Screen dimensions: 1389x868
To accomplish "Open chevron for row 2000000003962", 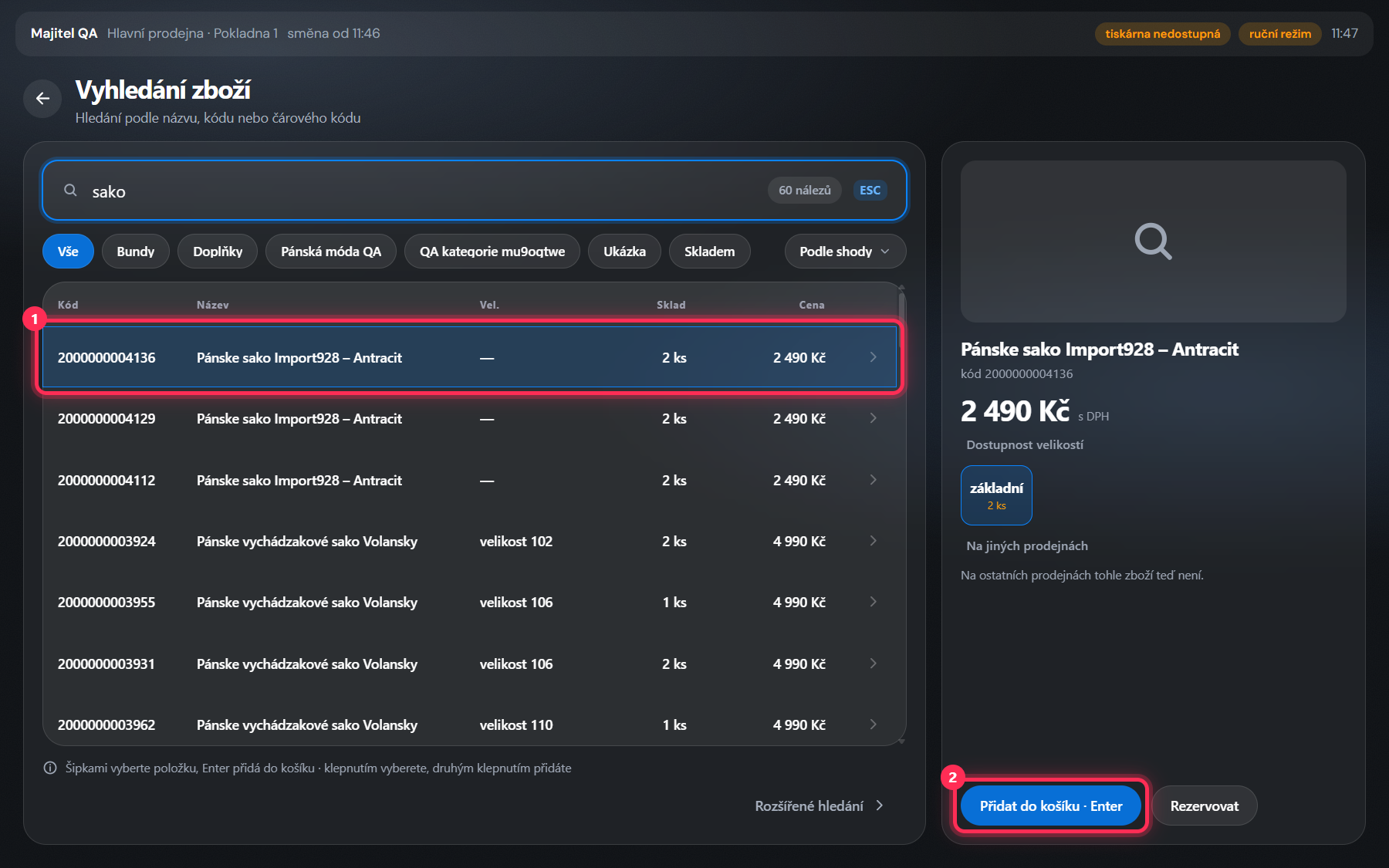I will pyautogui.click(x=873, y=724).
